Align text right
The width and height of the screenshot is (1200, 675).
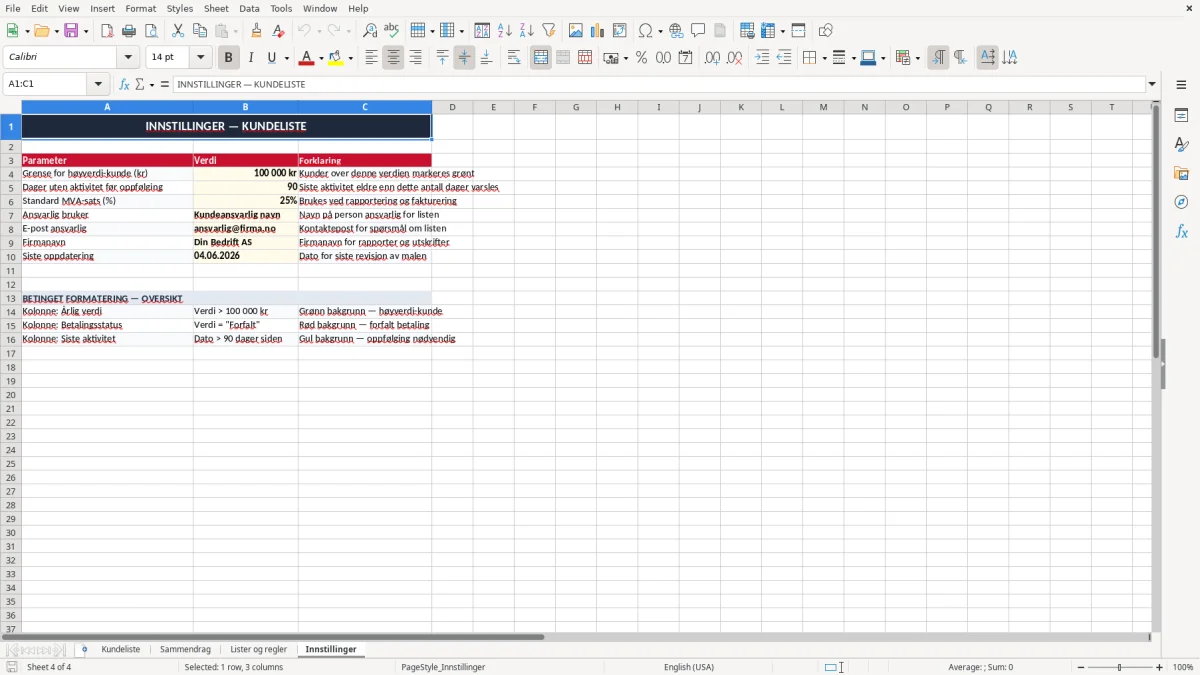415,58
